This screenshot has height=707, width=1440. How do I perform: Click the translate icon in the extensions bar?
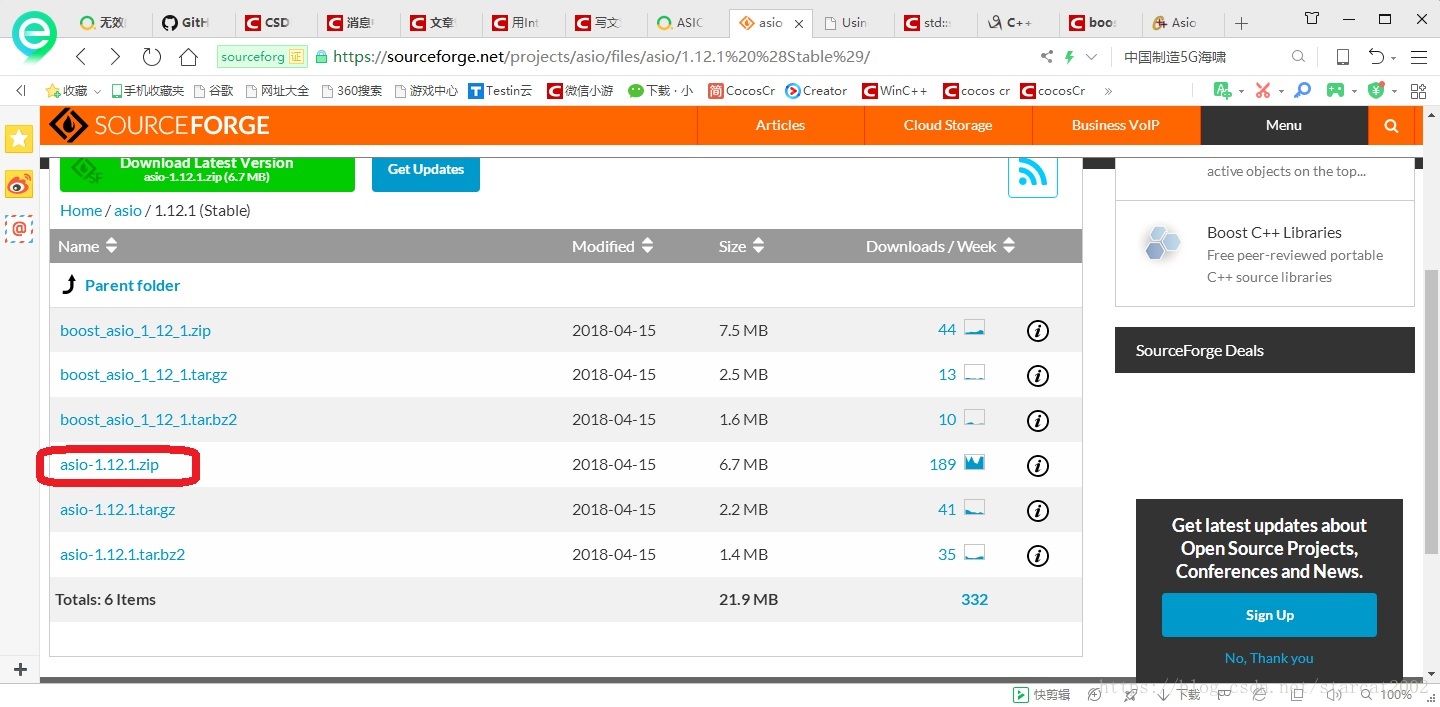click(1222, 90)
